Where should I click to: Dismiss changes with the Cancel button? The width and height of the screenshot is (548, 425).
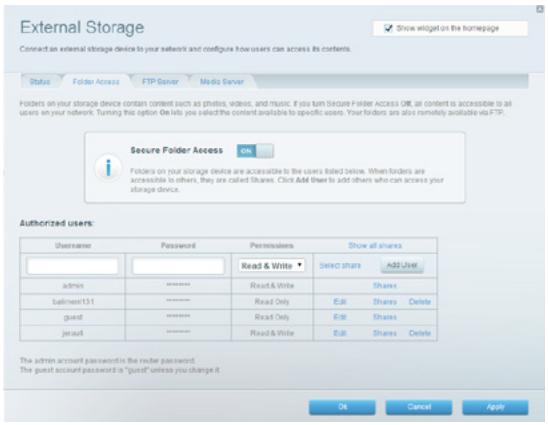click(x=419, y=407)
